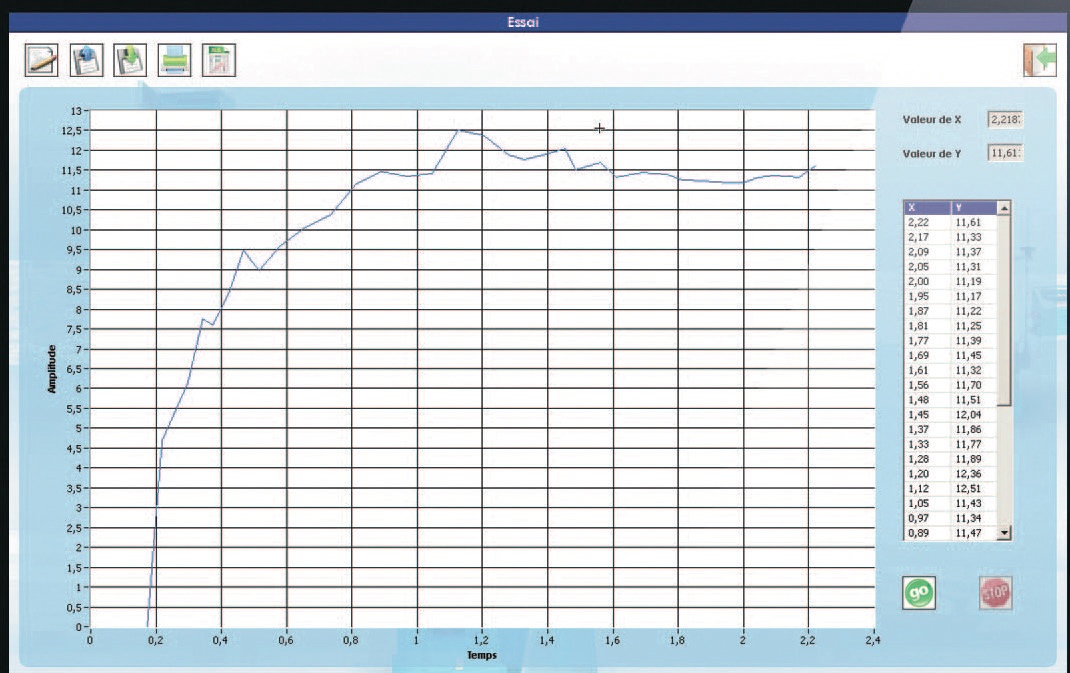This screenshot has height=673, width=1070.
Task: Select the Y cell 11,17
Action: pos(974,296)
